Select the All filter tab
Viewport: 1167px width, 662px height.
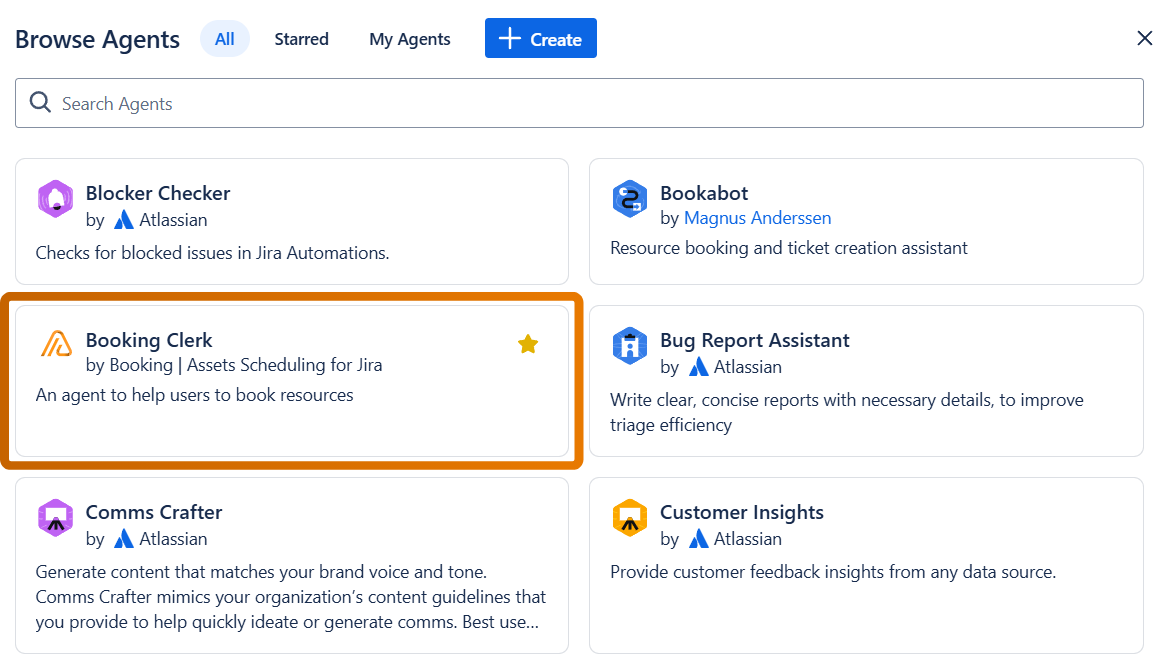pyautogui.click(x=225, y=39)
